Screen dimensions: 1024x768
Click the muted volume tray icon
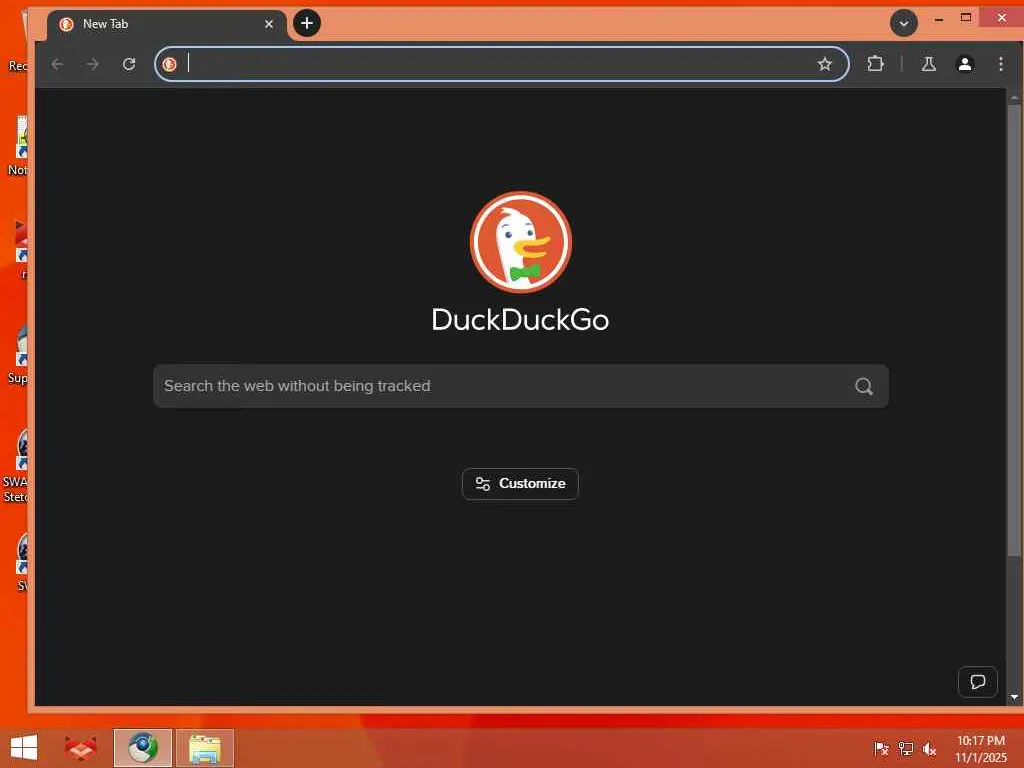929,748
